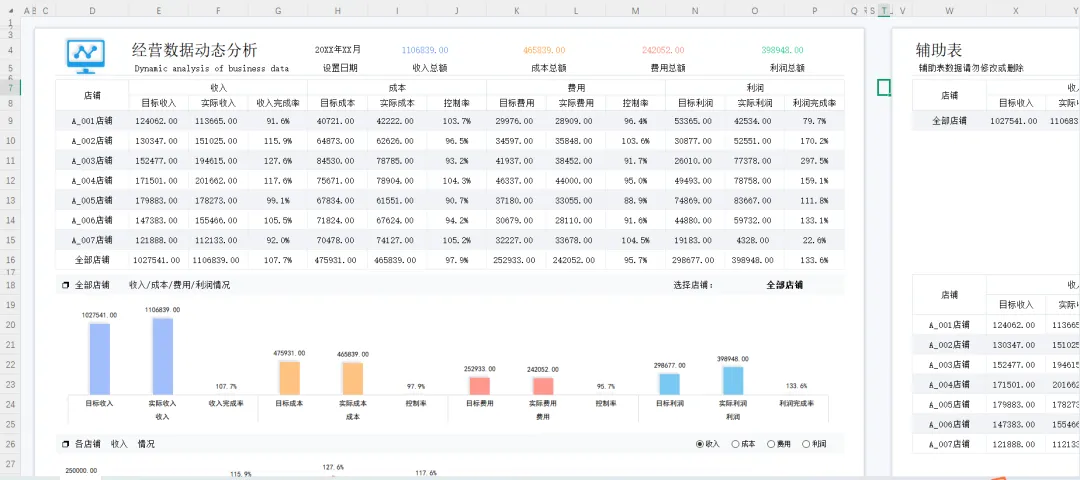Click A_004店铺 in the auxiliary table
The width and height of the screenshot is (1080, 480).
click(x=949, y=384)
